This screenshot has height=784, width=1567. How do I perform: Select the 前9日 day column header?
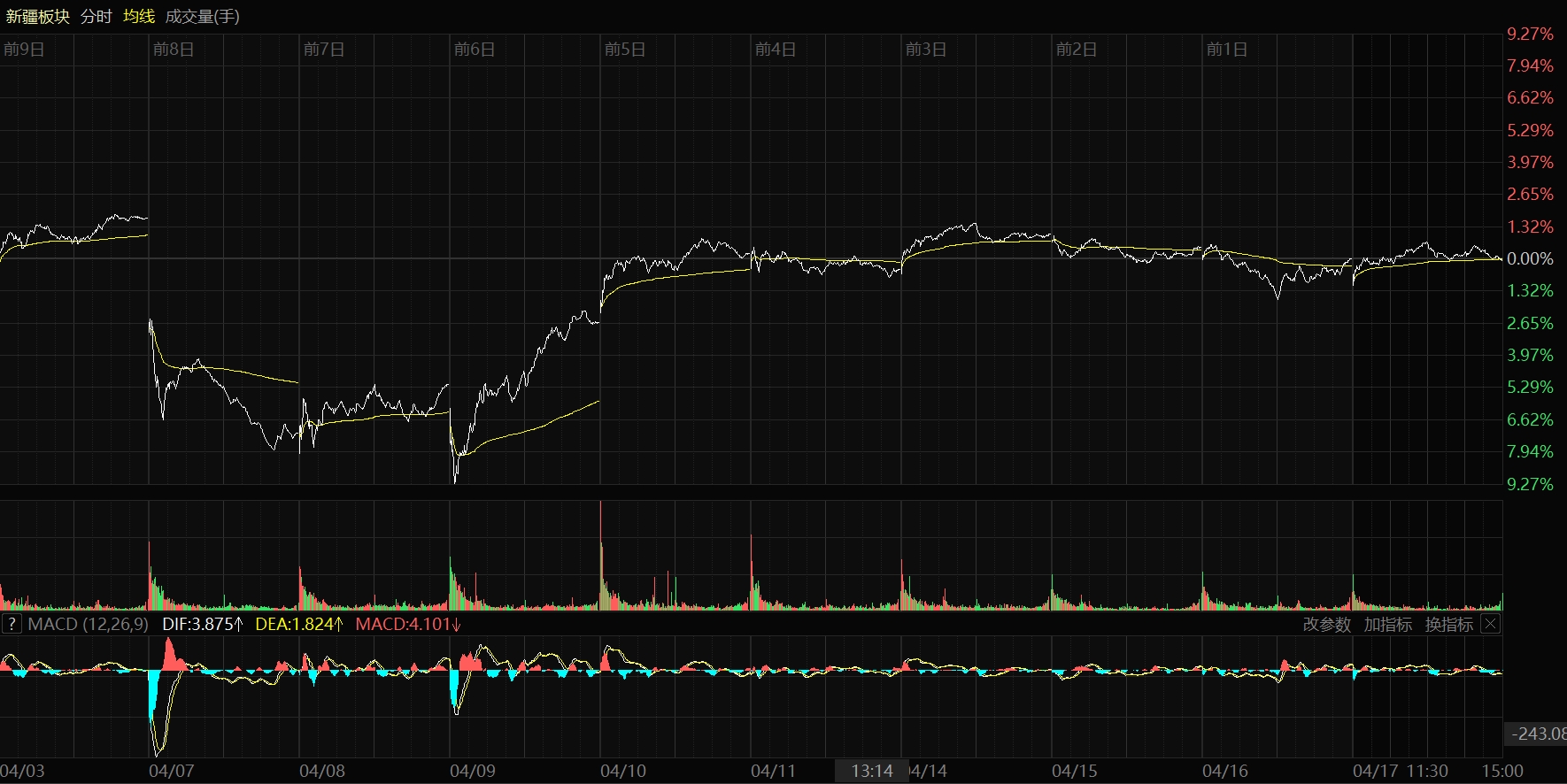24,50
